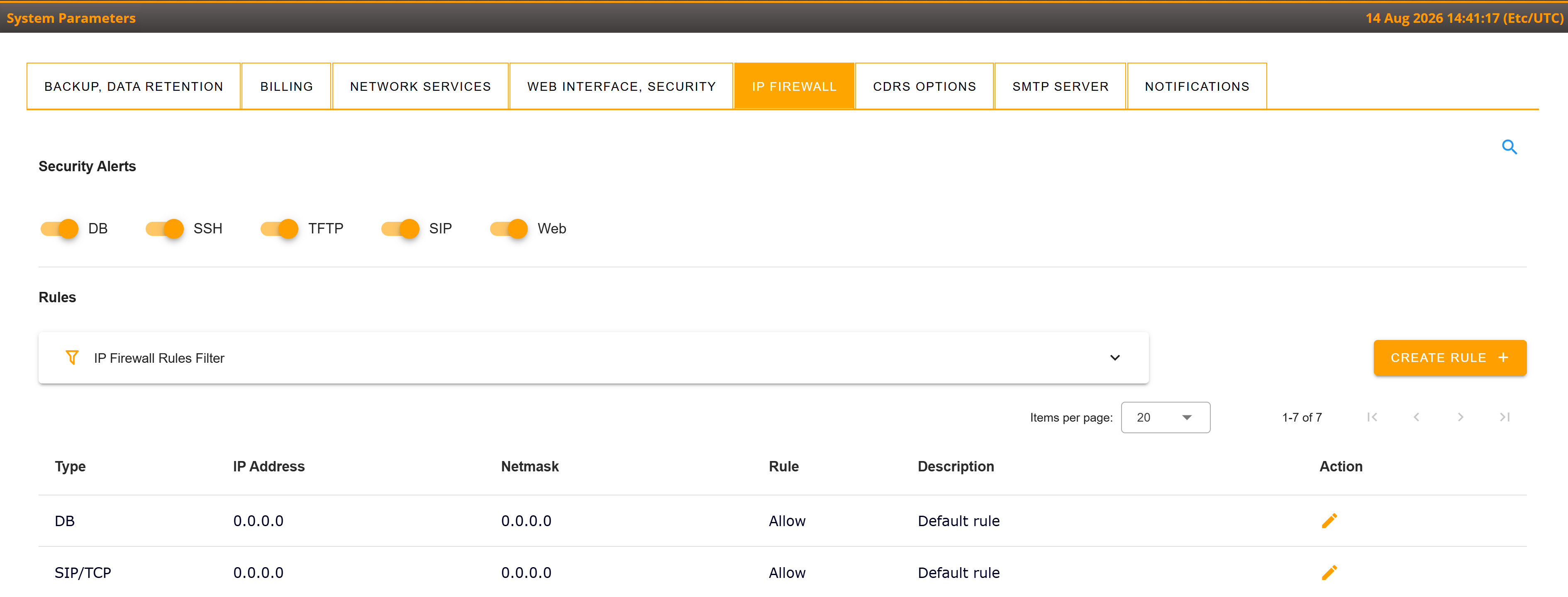Click the Type column header
This screenshot has height=597, width=1568.
(71, 466)
